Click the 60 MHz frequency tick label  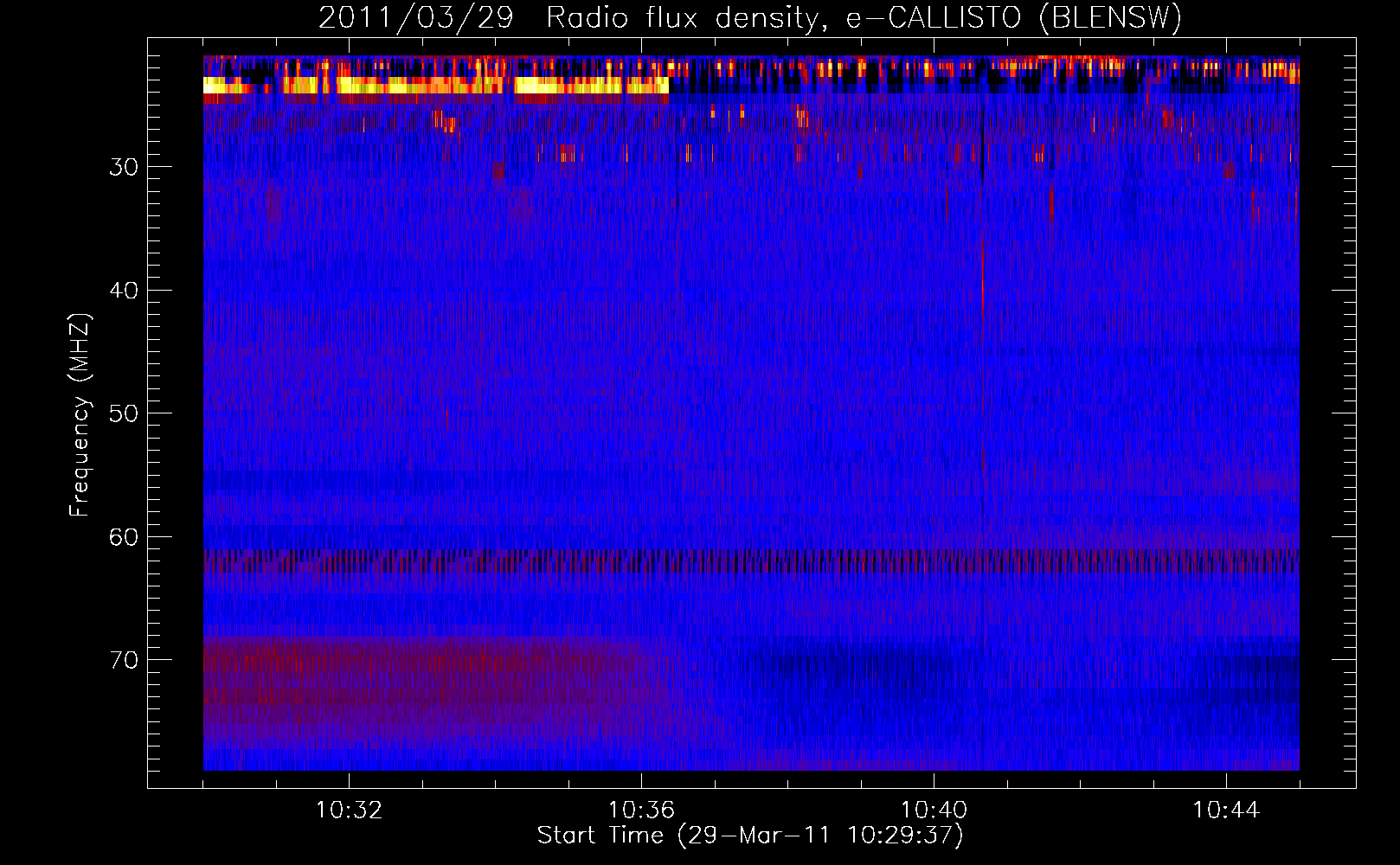pyautogui.click(x=124, y=537)
